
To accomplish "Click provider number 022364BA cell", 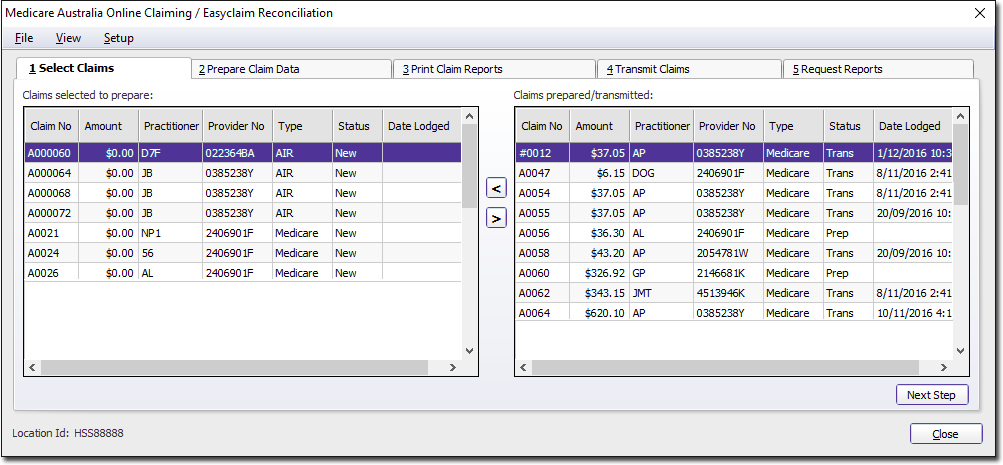I will coord(237,153).
